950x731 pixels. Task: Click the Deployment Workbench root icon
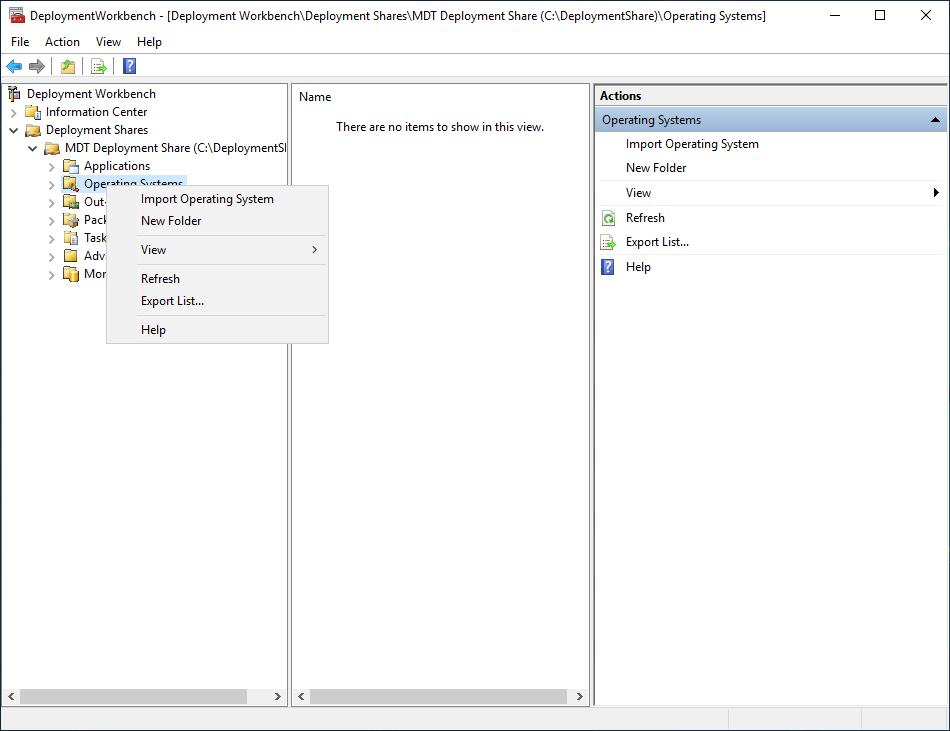coord(14,94)
